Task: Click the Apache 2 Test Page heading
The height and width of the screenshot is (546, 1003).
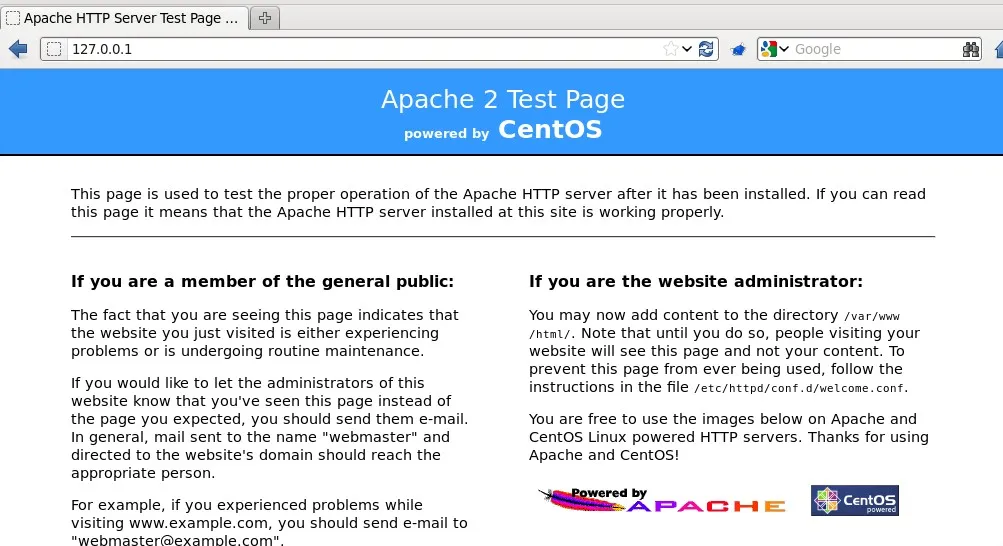Action: (x=503, y=99)
